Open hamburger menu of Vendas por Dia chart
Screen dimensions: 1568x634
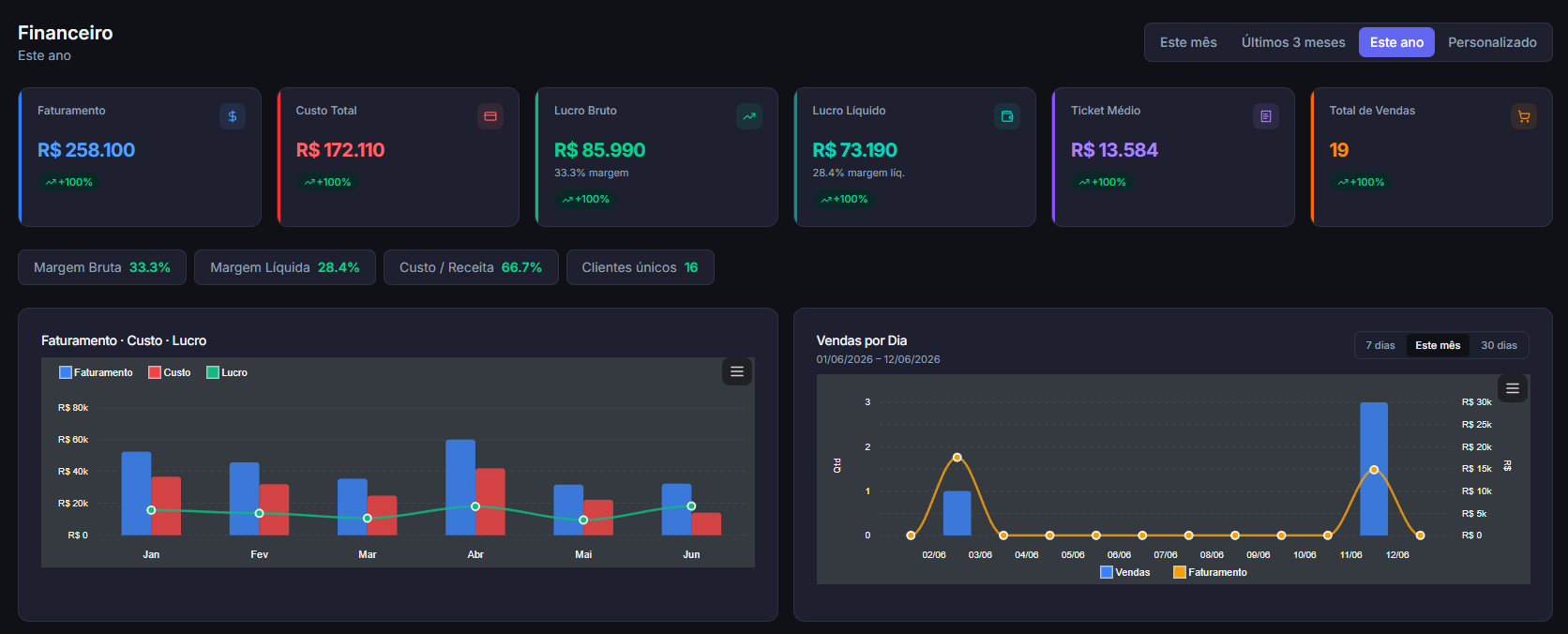tap(1513, 388)
